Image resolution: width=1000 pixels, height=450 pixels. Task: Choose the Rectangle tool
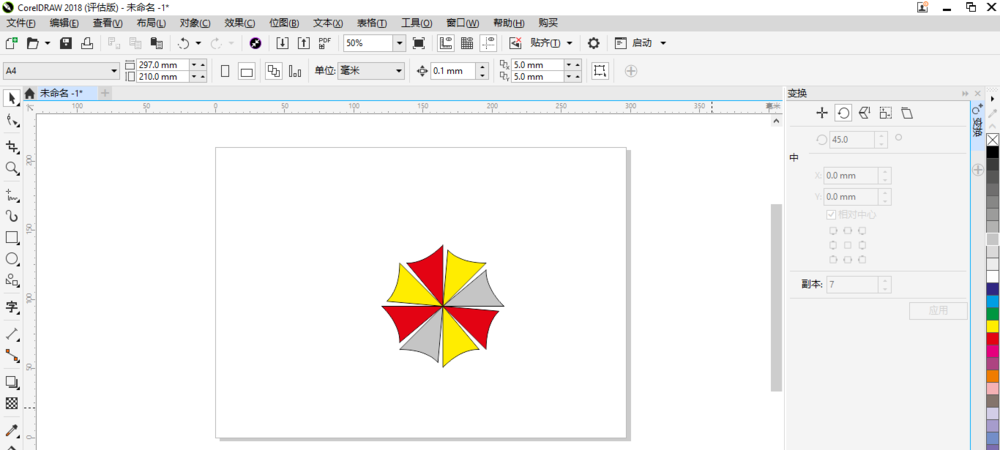coord(11,237)
